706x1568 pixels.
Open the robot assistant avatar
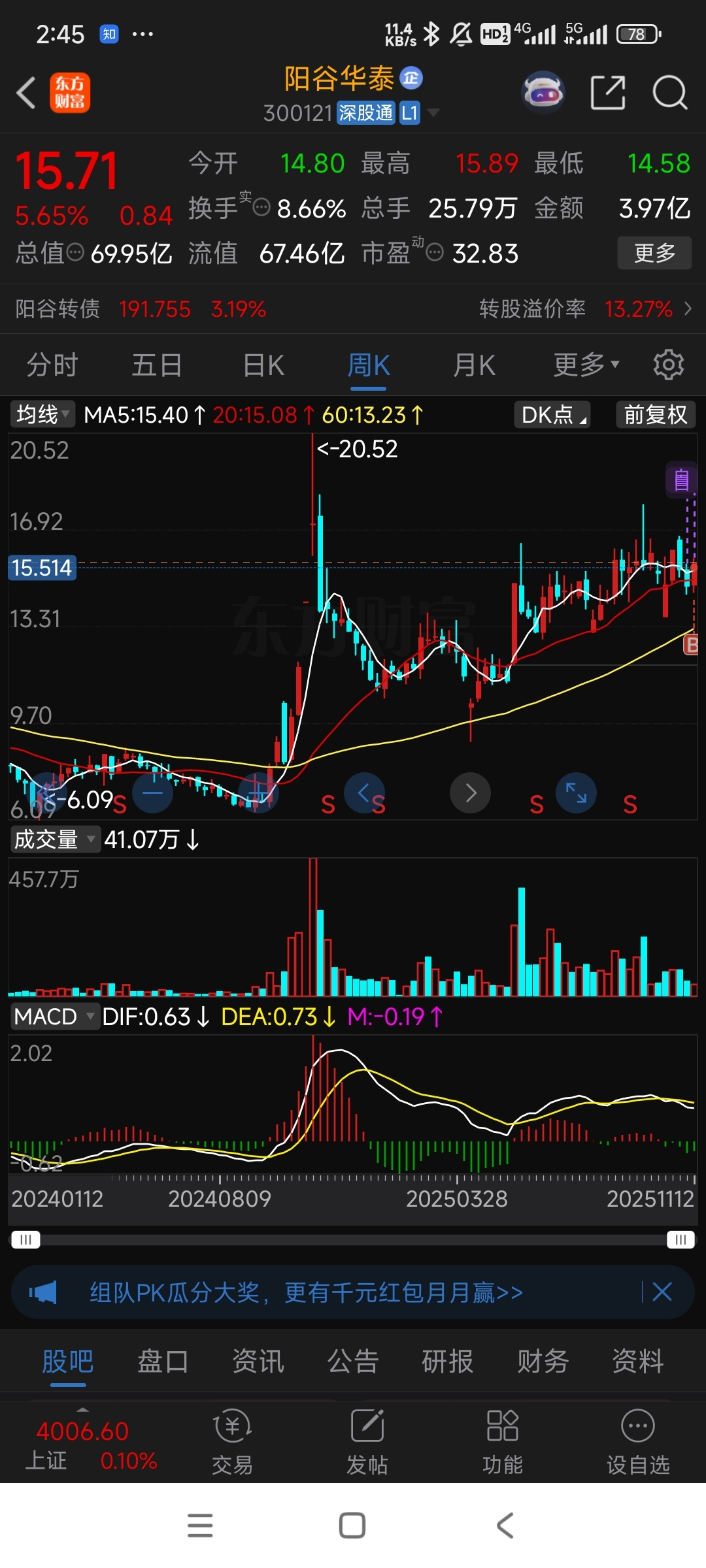click(x=543, y=93)
